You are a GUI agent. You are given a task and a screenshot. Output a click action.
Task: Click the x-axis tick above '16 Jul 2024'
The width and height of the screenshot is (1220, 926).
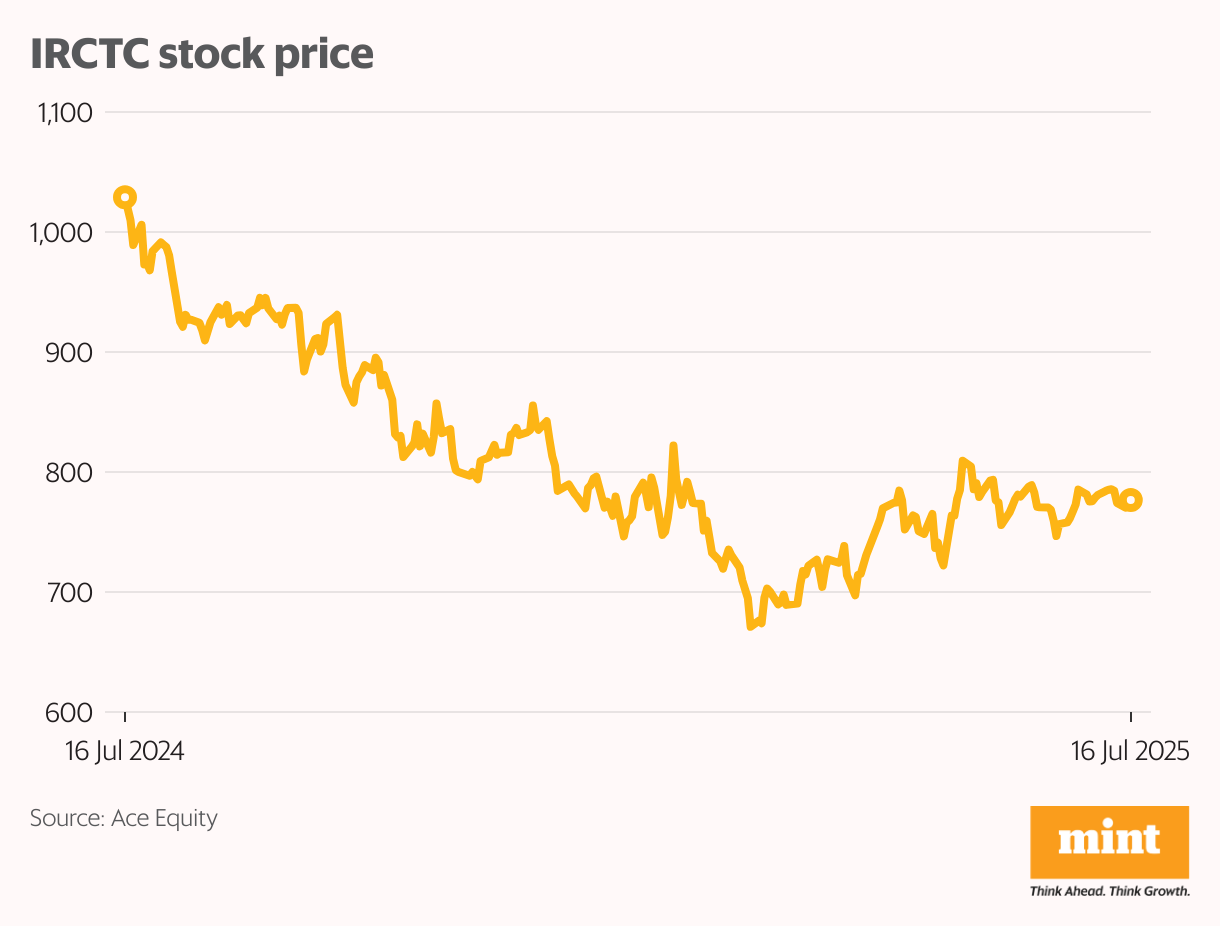pos(125,716)
